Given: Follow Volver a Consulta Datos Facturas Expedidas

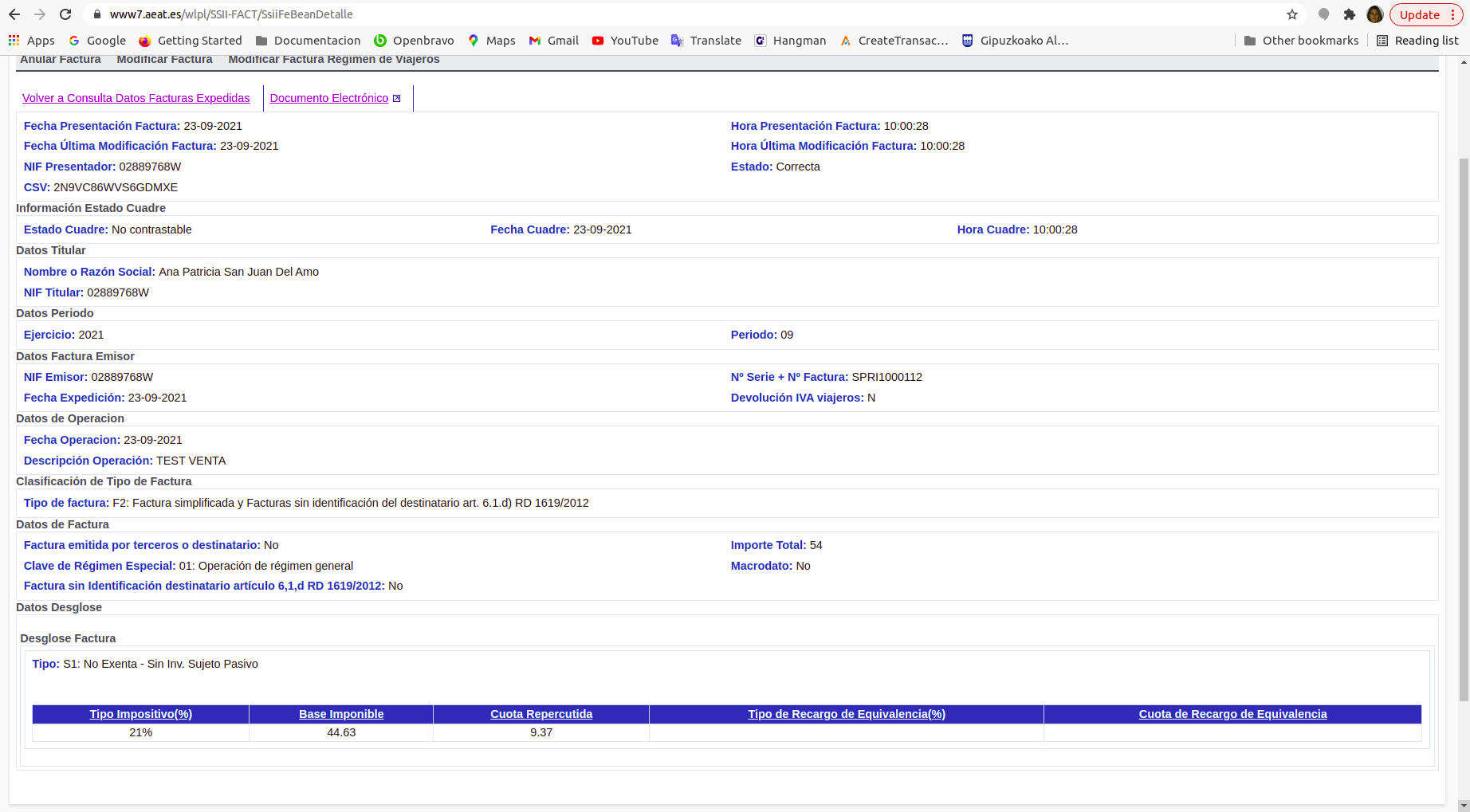Looking at the screenshot, I should tap(136, 98).
